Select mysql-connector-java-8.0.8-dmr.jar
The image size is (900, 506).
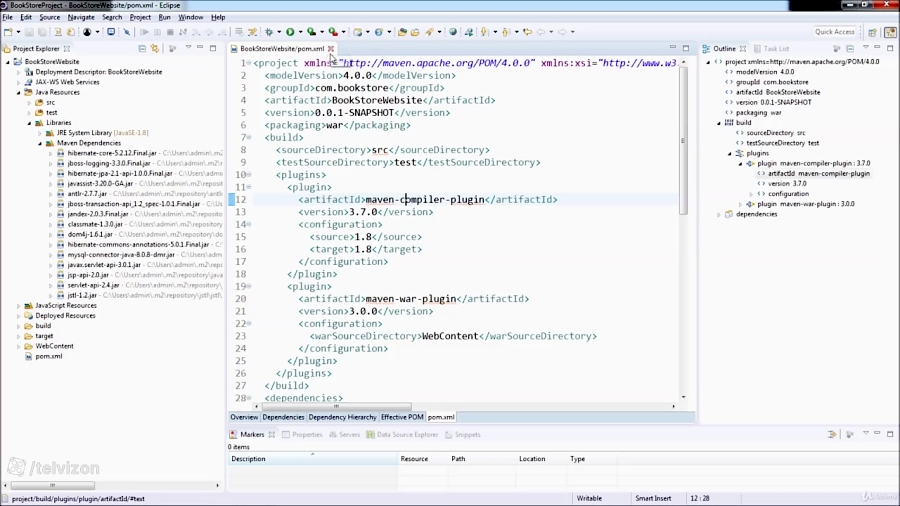pyautogui.click(x=121, y=255)
